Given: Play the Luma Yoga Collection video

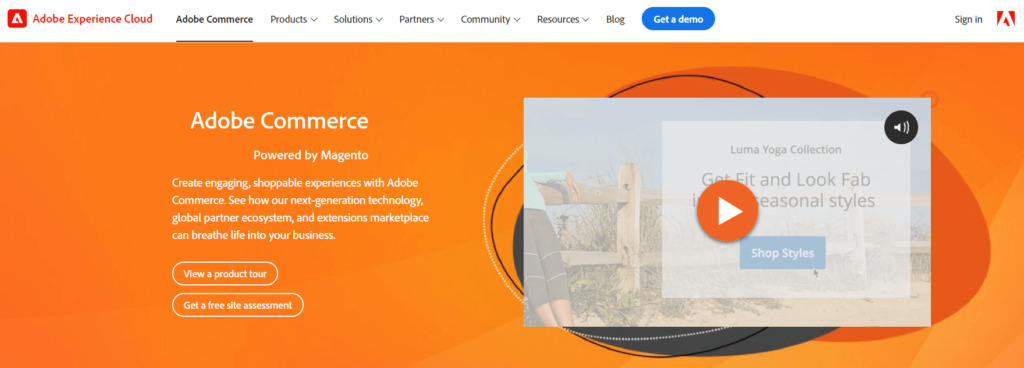Looking at the screenshot, I should point(728,211).
